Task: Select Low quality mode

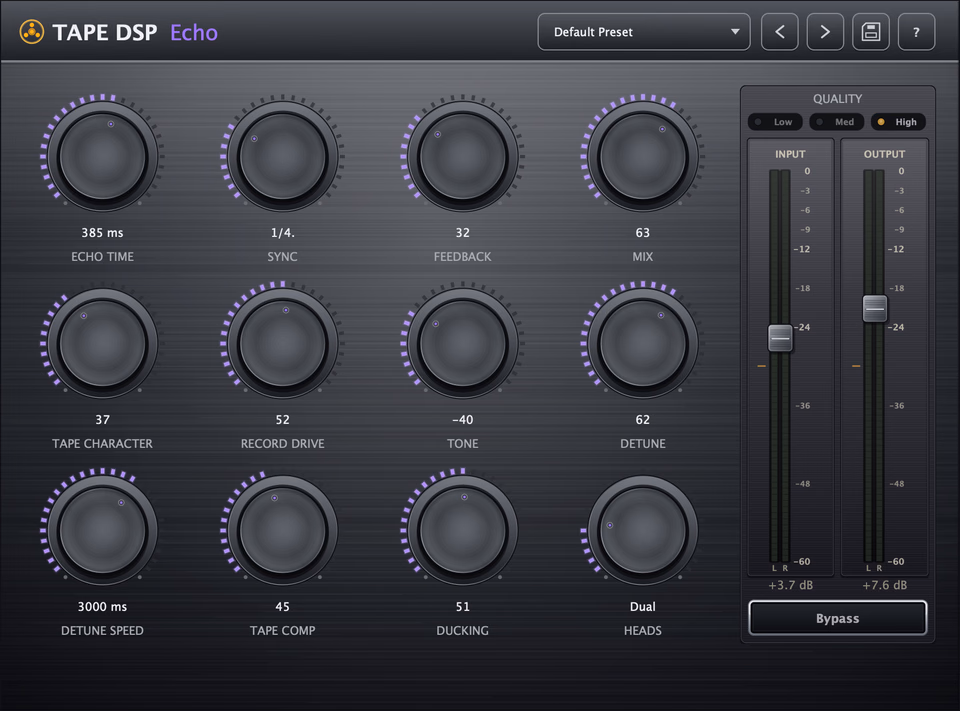Action: (775, 122)
